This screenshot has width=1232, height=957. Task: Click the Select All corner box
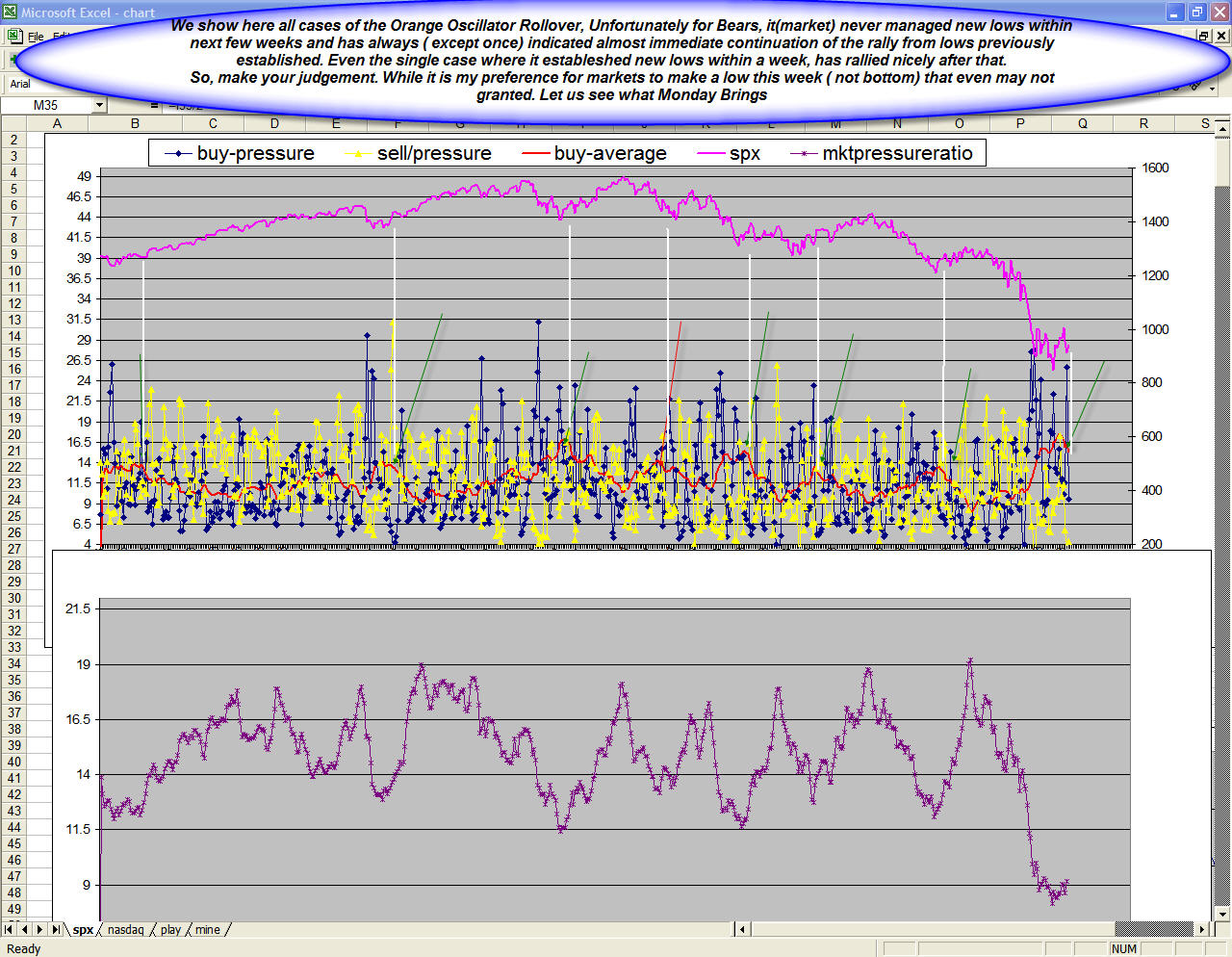pyautogui.click(x=13, y=123)
